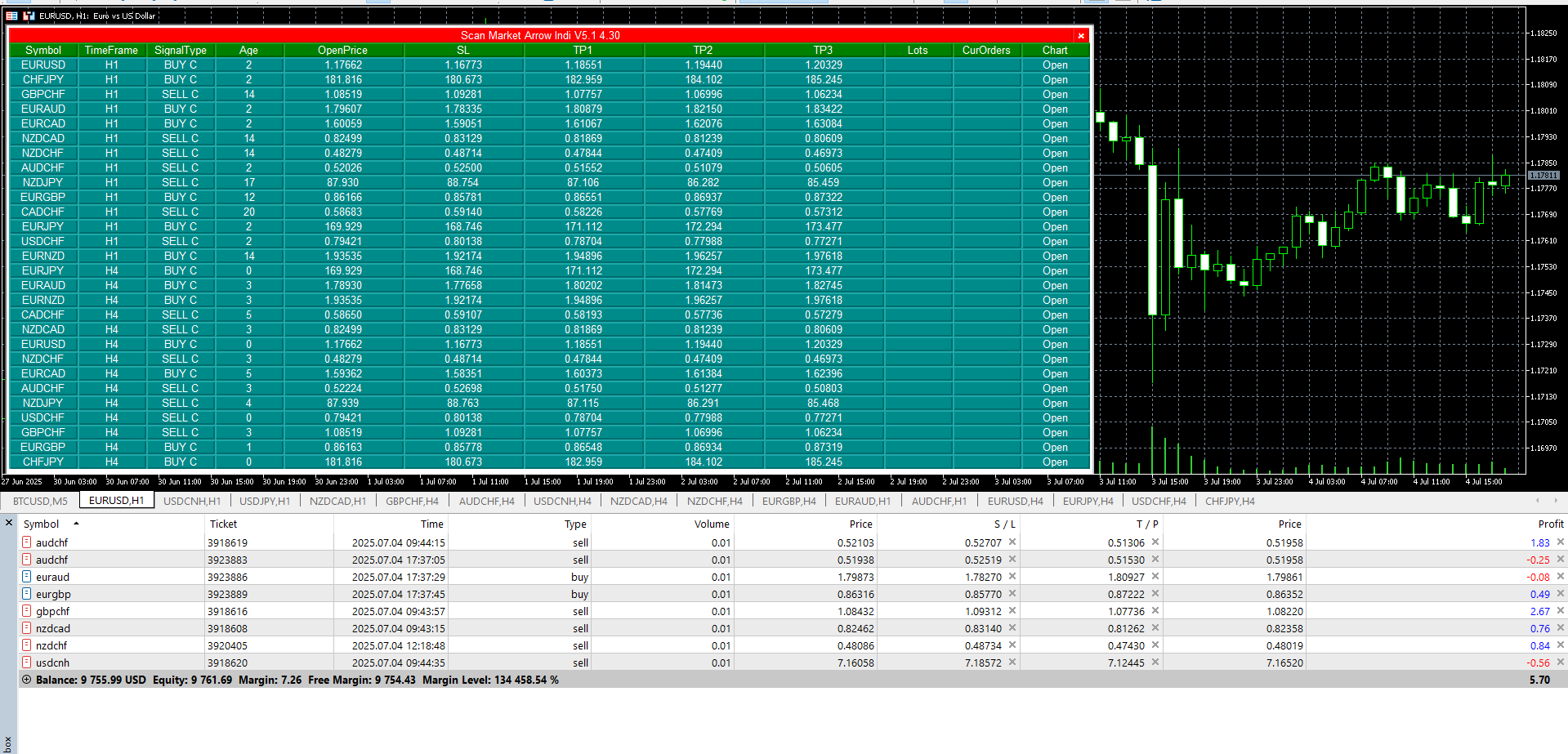Select the total profit 5.70 in the balance row
1568x754 pixels.
1539,680
